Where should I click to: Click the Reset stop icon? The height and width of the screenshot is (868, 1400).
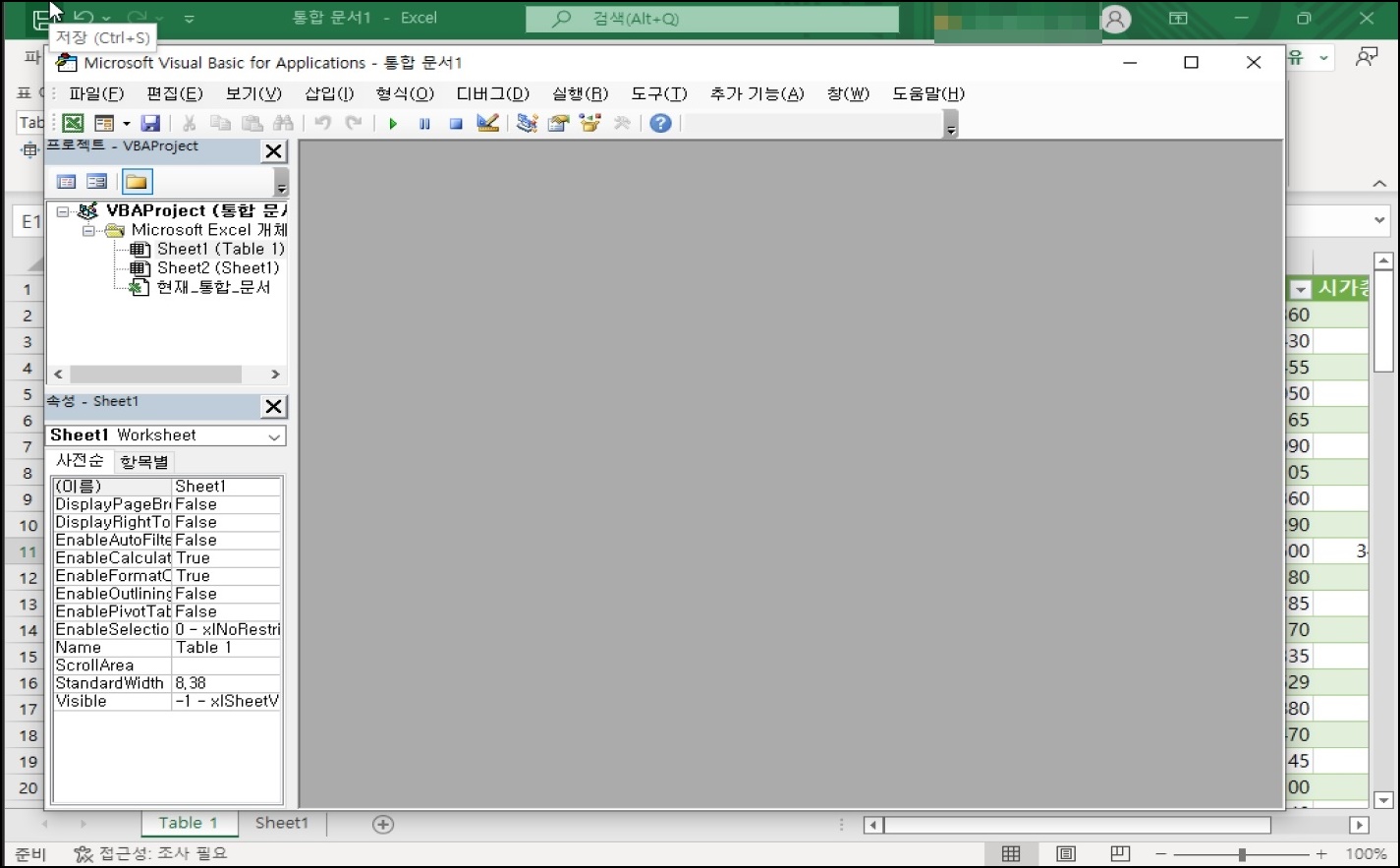point(456,123)
